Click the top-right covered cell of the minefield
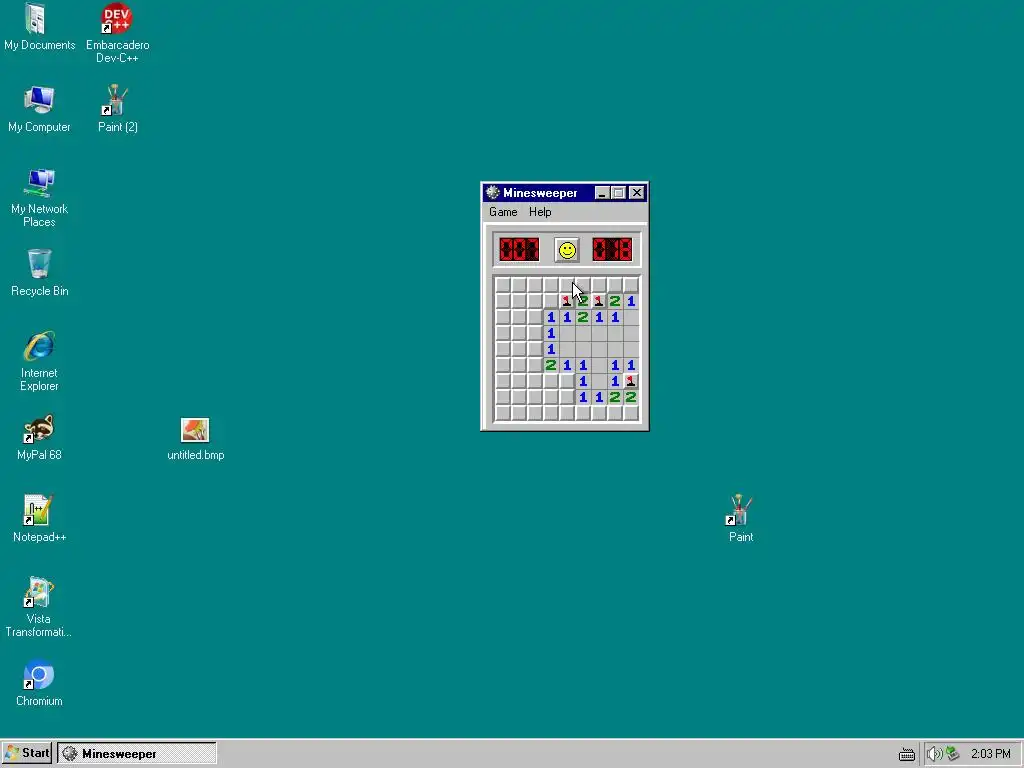Viewport: 1024px width, 768px height. coord(631,285)
